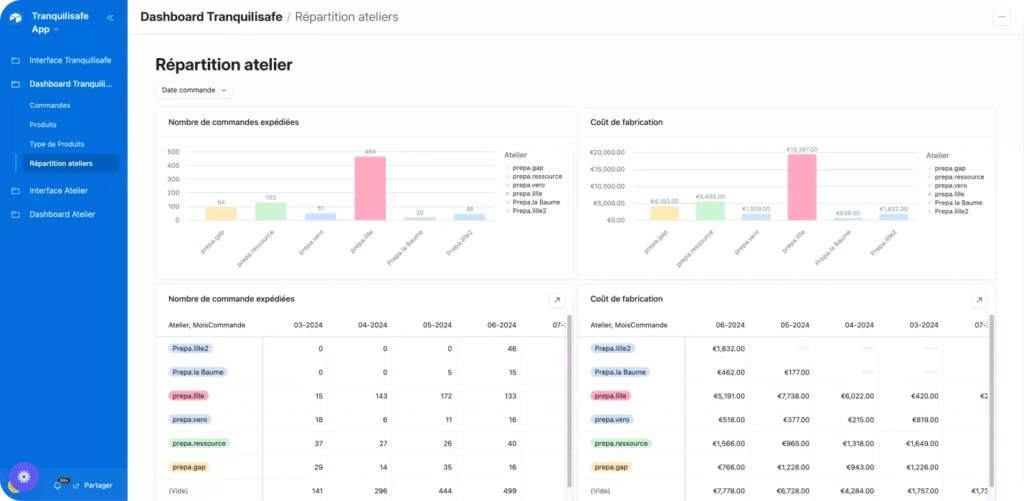Click folder icon beside Interface Tranquilisafe
This screenshot has width=1024, height=501.
point(16,60)
